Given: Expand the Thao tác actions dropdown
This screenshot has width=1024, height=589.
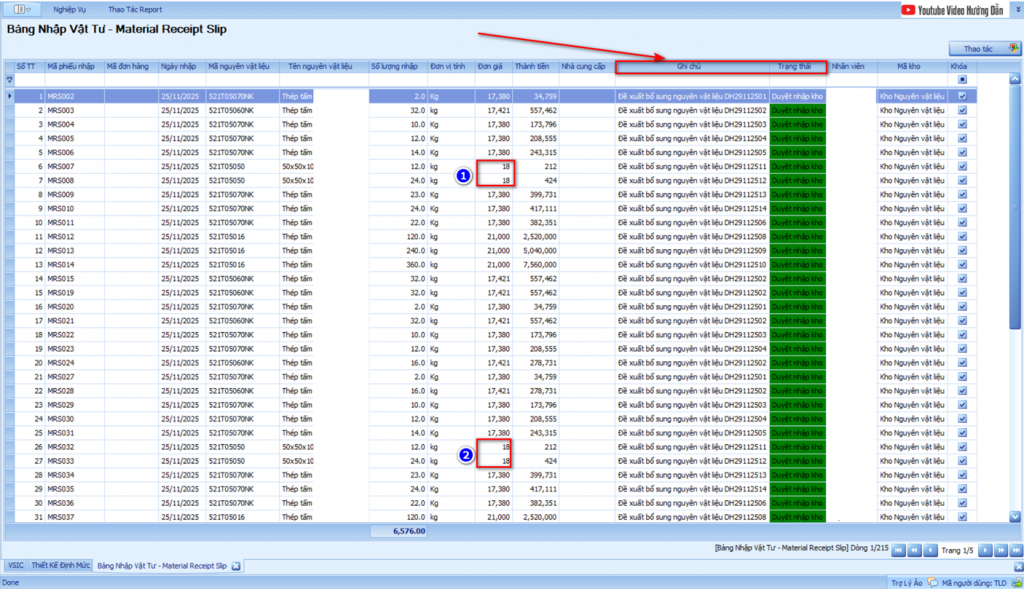Looking at the screenshot, I should pos(984,48).
